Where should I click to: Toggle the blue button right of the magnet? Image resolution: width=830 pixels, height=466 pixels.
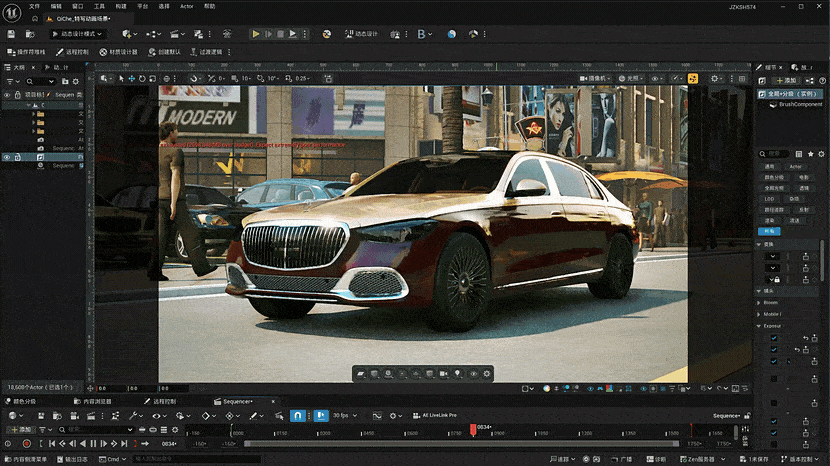coord(321,416)
